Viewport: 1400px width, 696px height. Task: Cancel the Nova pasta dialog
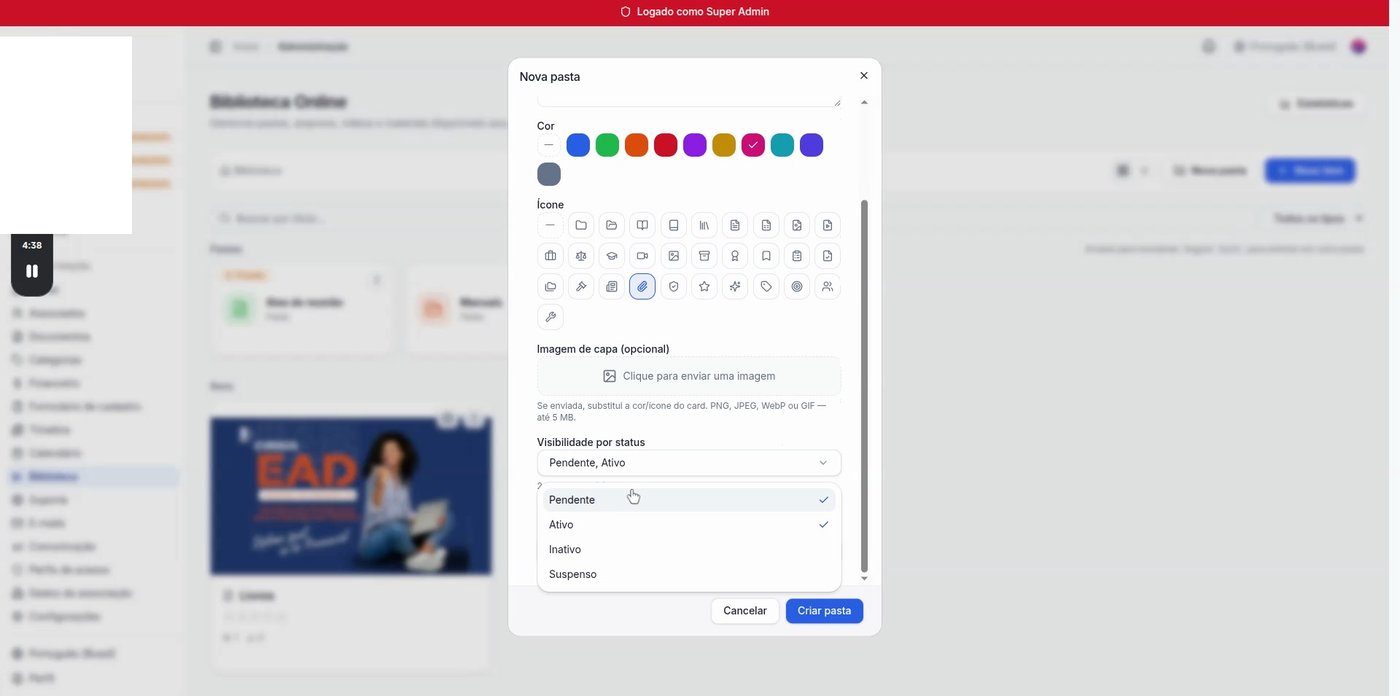(x=744, y=610)
